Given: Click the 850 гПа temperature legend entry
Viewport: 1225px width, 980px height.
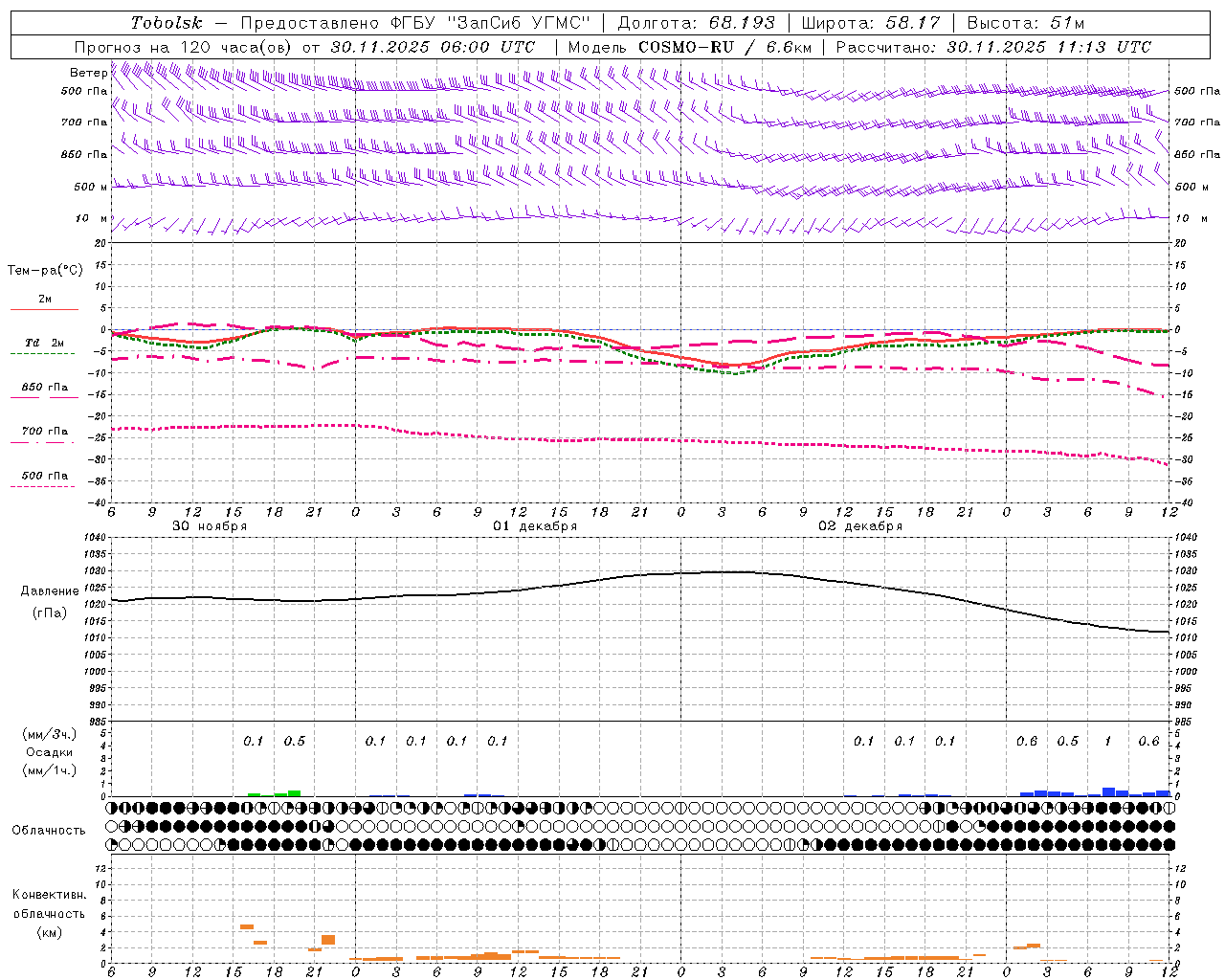Looking at the screenshot, I should click(x=44, y=388).
